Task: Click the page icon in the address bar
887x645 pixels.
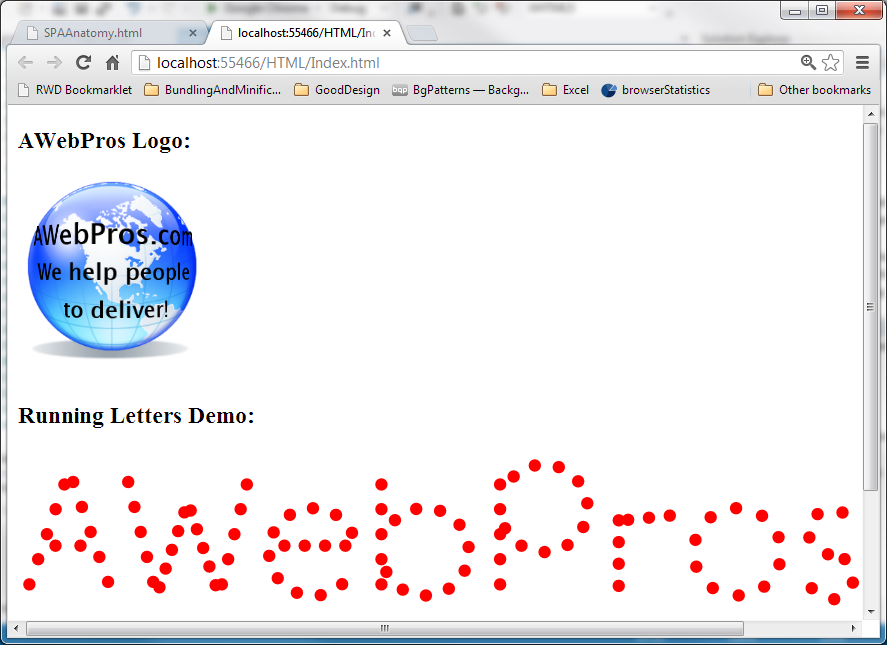Action: [x=145, y=63]
